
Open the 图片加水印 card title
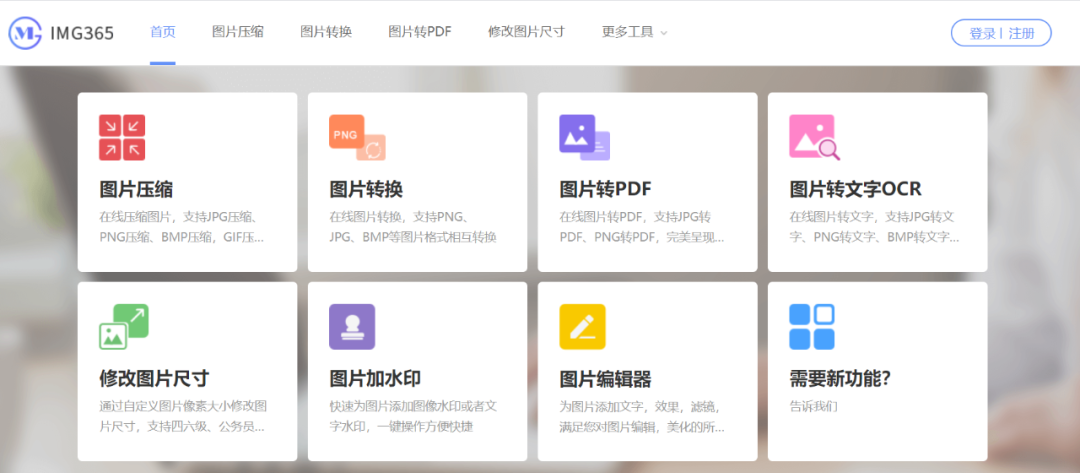(x=375, y=379)
